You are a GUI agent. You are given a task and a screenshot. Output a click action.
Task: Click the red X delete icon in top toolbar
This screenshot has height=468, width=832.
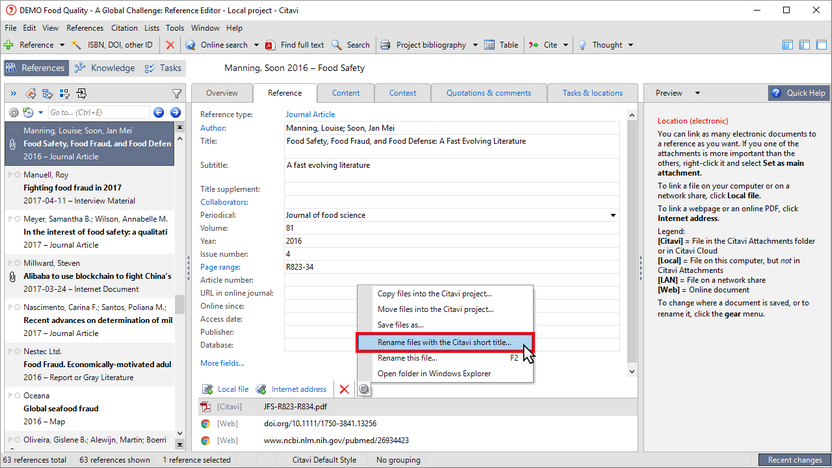[x=170, y=45]
